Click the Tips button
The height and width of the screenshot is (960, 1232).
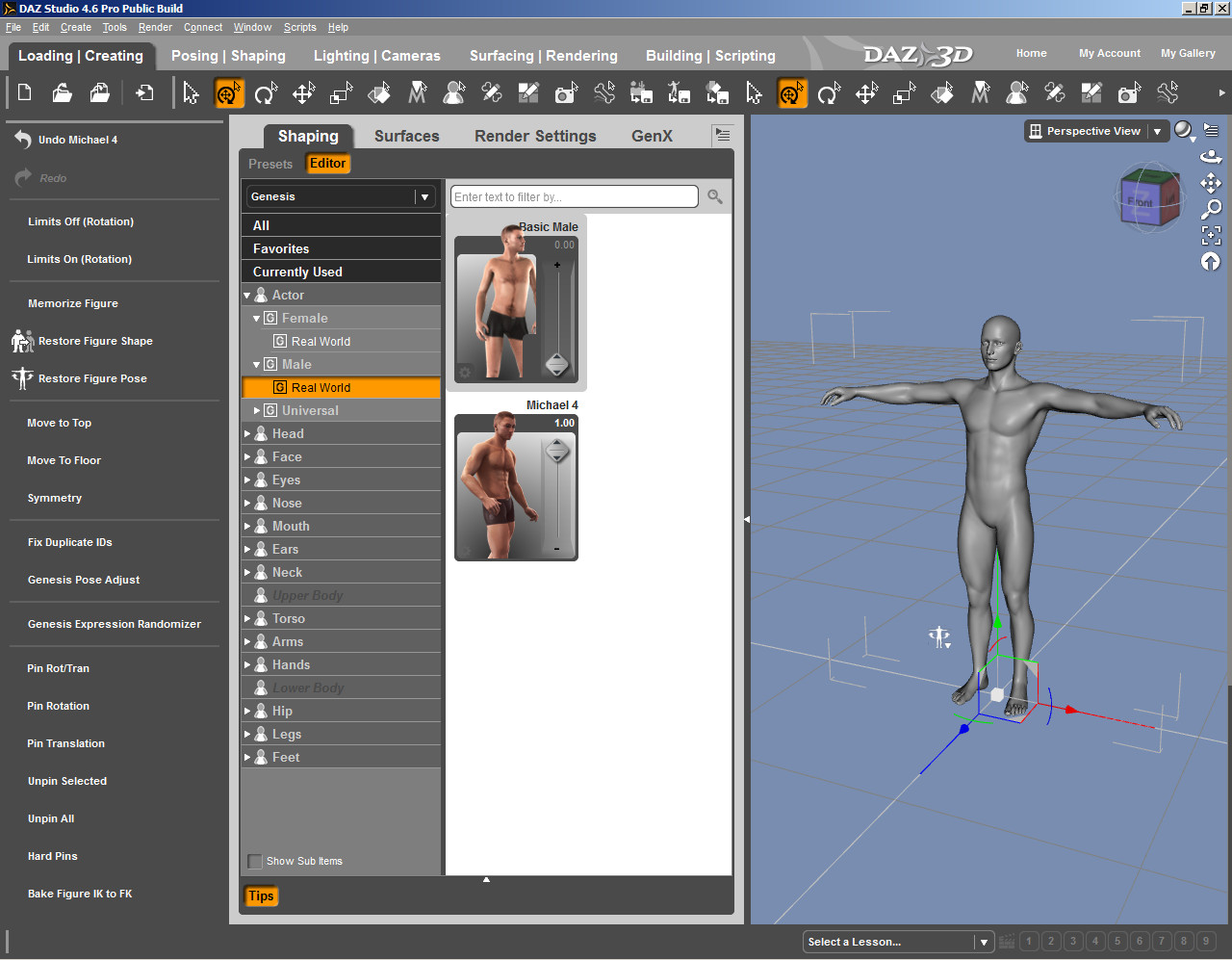(x=261, y=896)
